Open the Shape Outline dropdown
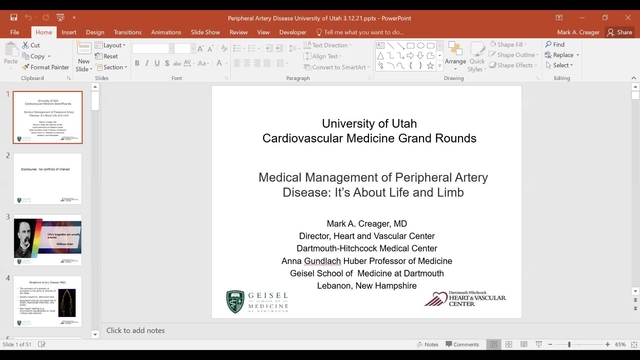The width and height of the screenshot is (640, 360). tap(514, 55)
